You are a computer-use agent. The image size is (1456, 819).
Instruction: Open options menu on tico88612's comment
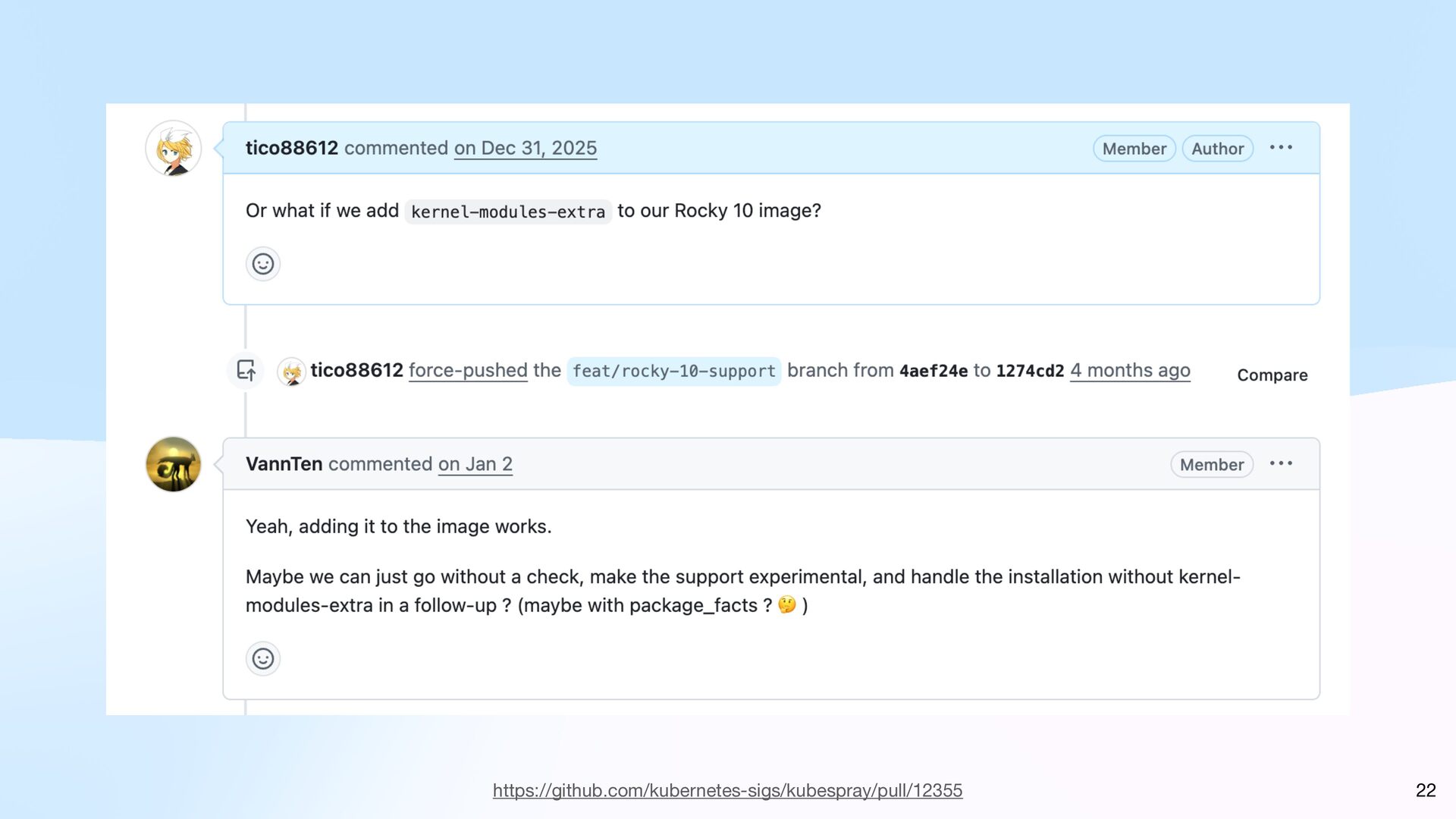pyautogui.click(x=1281, y=148)
